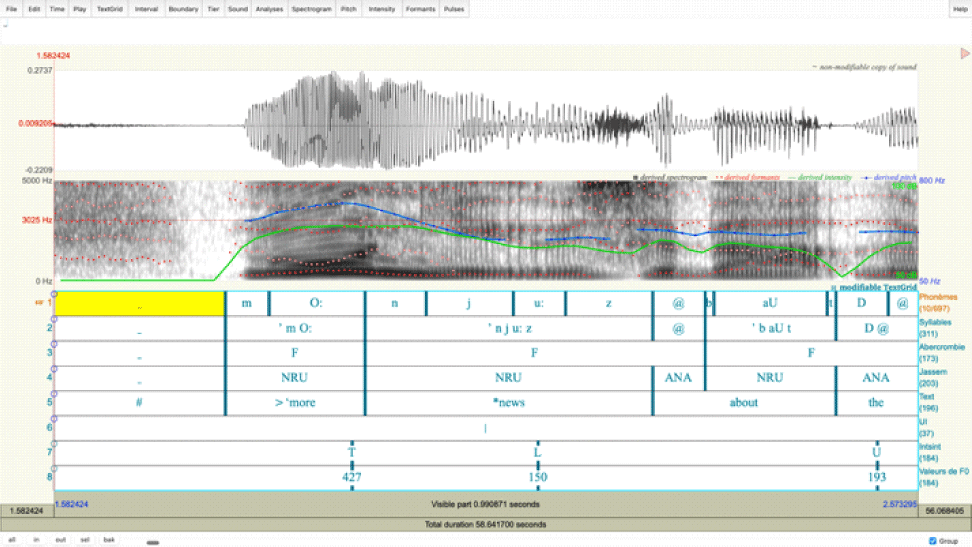The height and width of the screenshot is (547, 972).
Task: Expand the Pitch menu
Action: coord(348,9)
